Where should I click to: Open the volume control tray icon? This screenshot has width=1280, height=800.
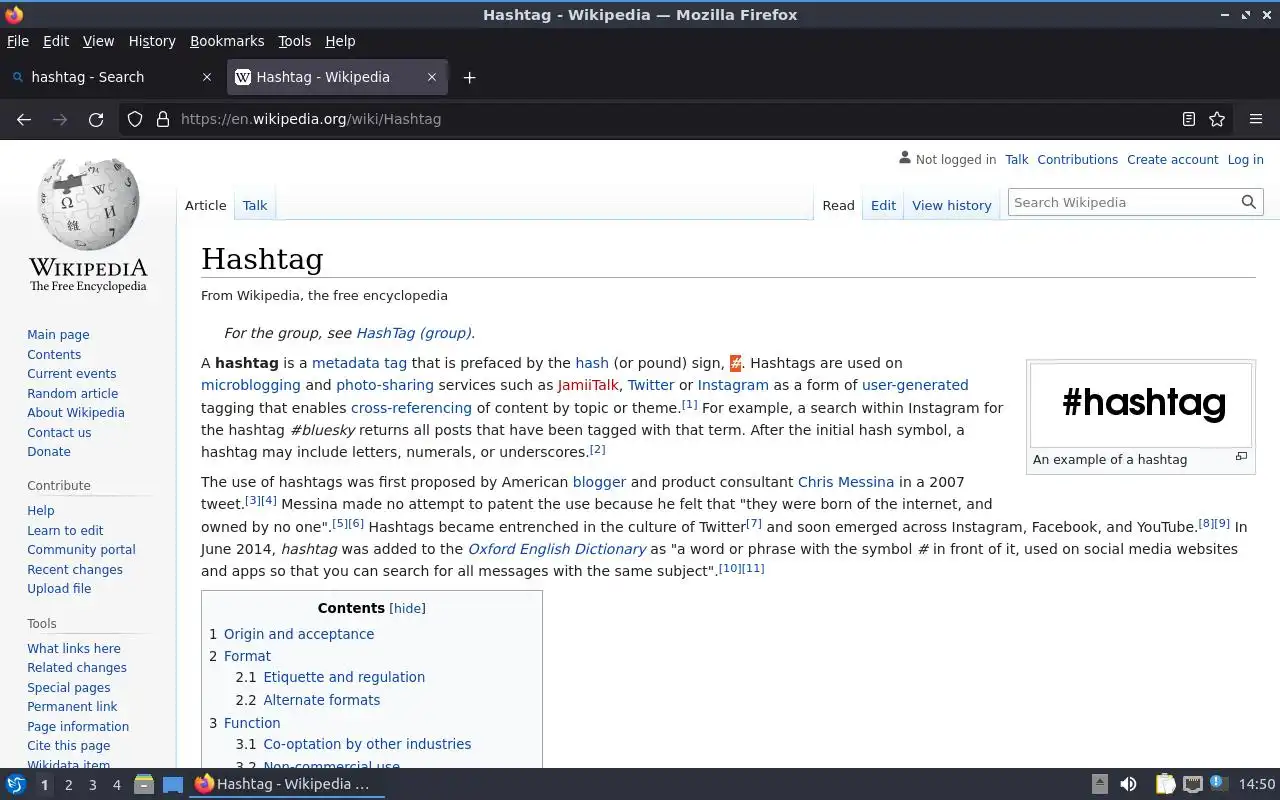click(1128, 785)
